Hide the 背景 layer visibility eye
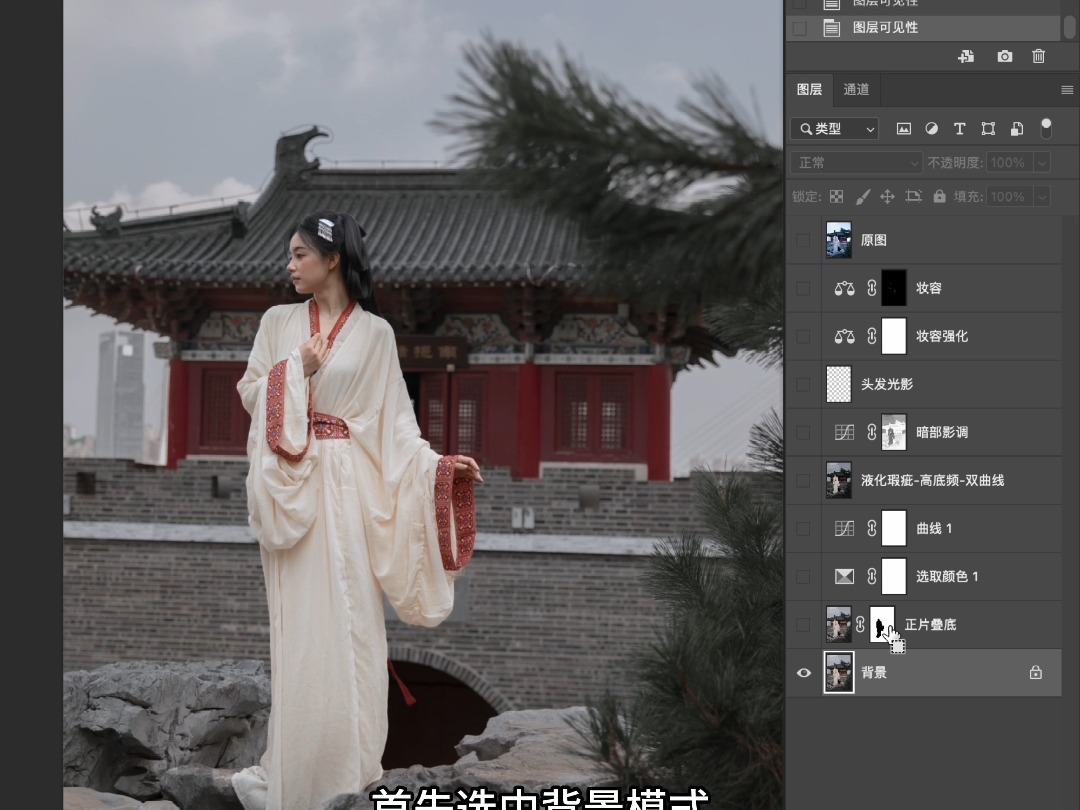Screen dimensions: 1080x810 click(804, 672)
